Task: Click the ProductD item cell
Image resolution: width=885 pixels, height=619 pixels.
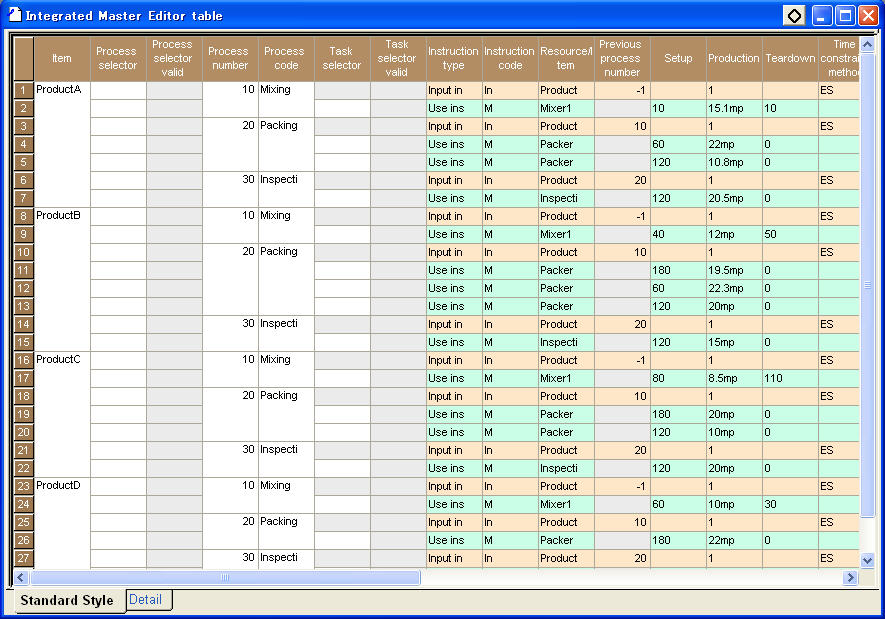Action: 62,523
